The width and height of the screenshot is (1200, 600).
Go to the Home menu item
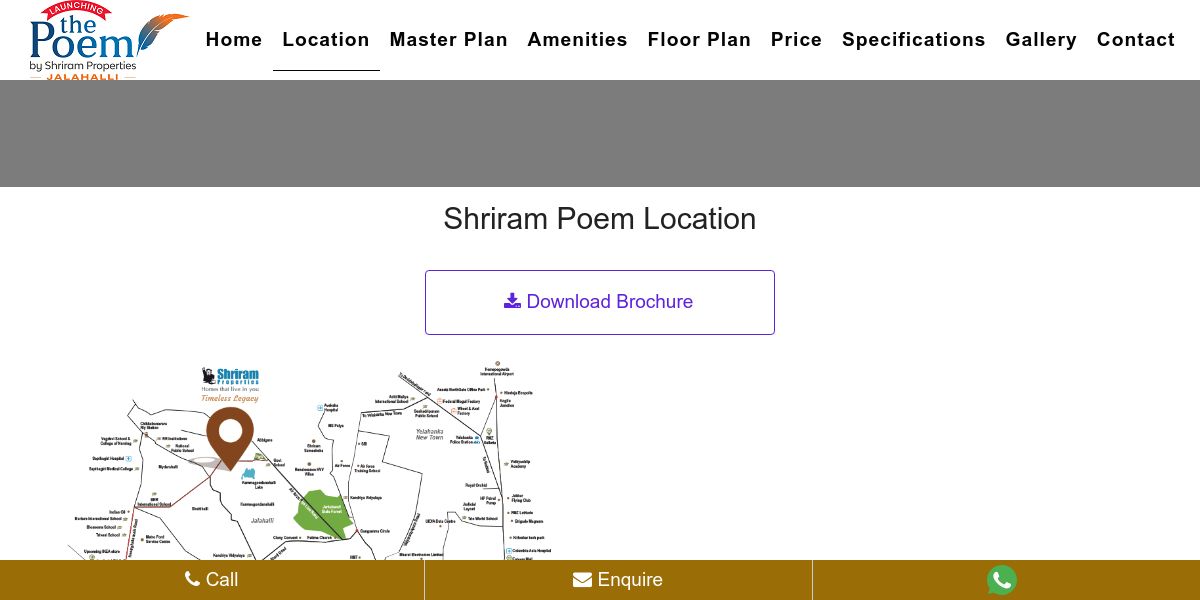(234, 40)
